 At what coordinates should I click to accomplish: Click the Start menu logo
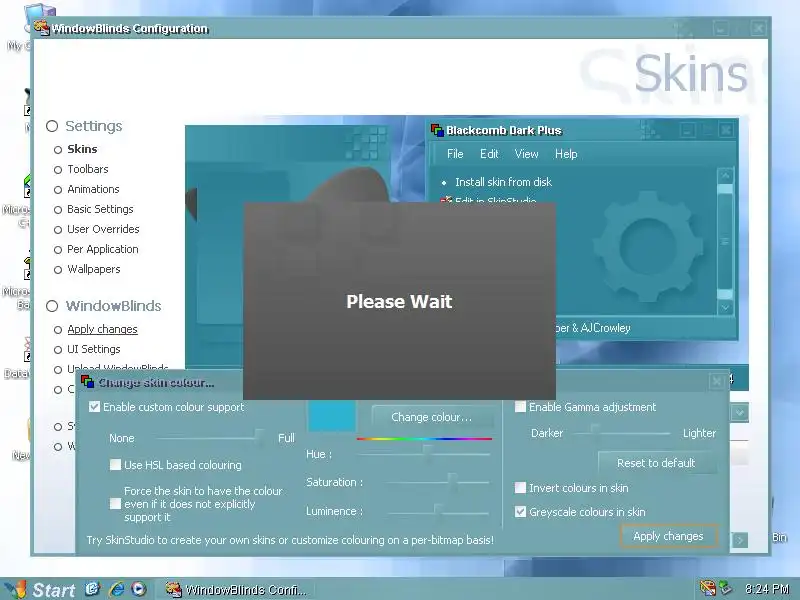[x=15, y=589]
